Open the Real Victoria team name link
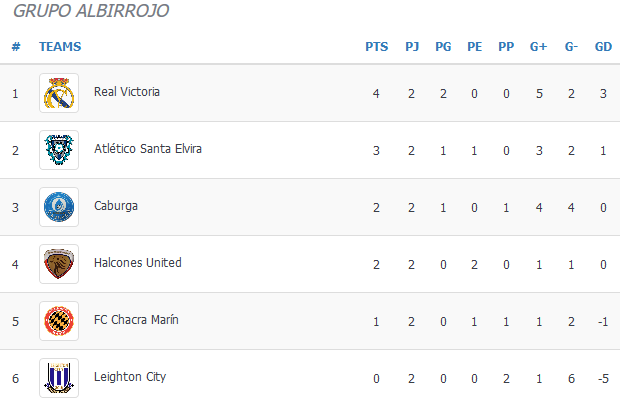 pyautogui.click(x=127, y=92)
